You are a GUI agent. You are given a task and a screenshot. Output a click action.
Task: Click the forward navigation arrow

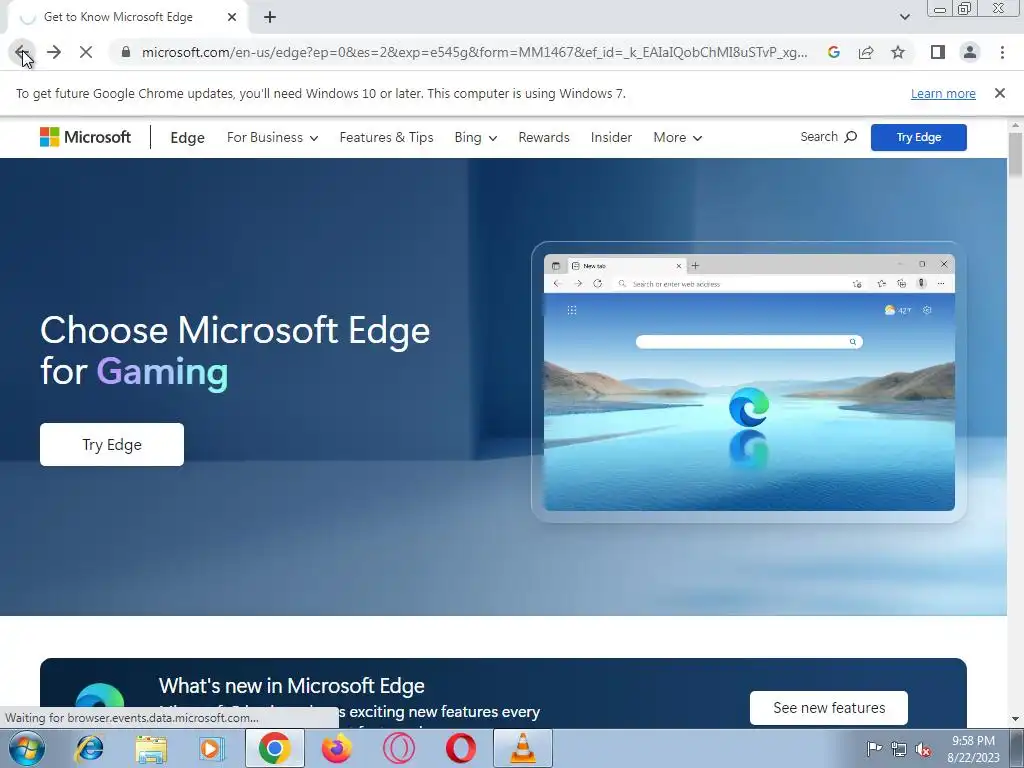54,52
